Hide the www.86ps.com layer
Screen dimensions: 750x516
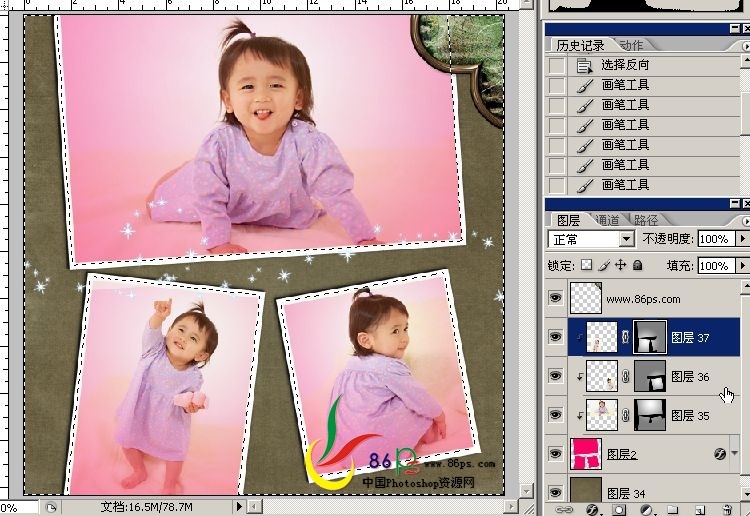(555, 298)
